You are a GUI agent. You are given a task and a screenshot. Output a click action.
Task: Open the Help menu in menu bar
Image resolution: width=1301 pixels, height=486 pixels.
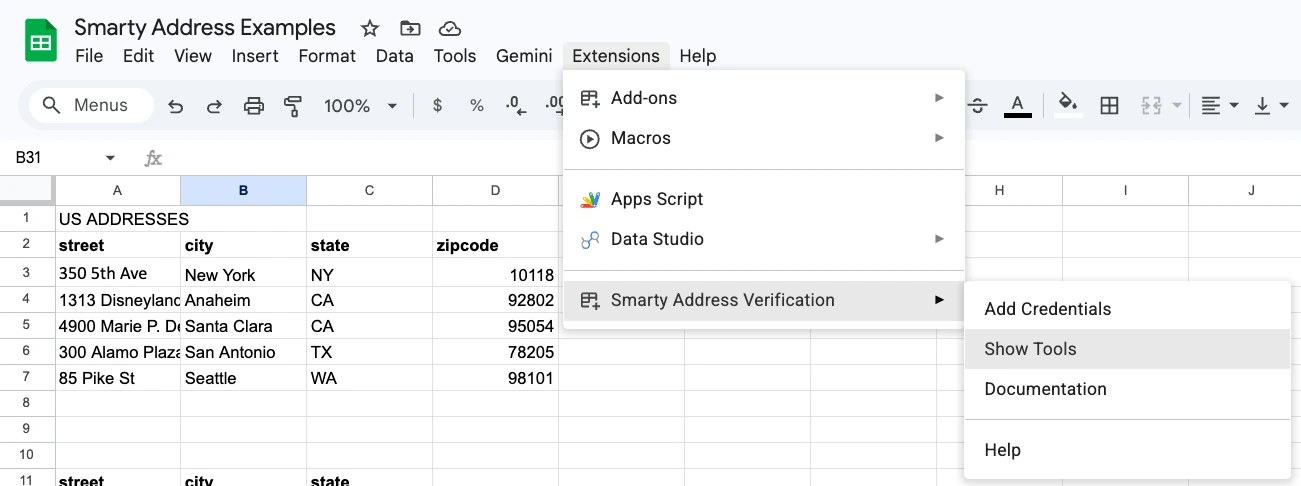(x=698, y=56)
